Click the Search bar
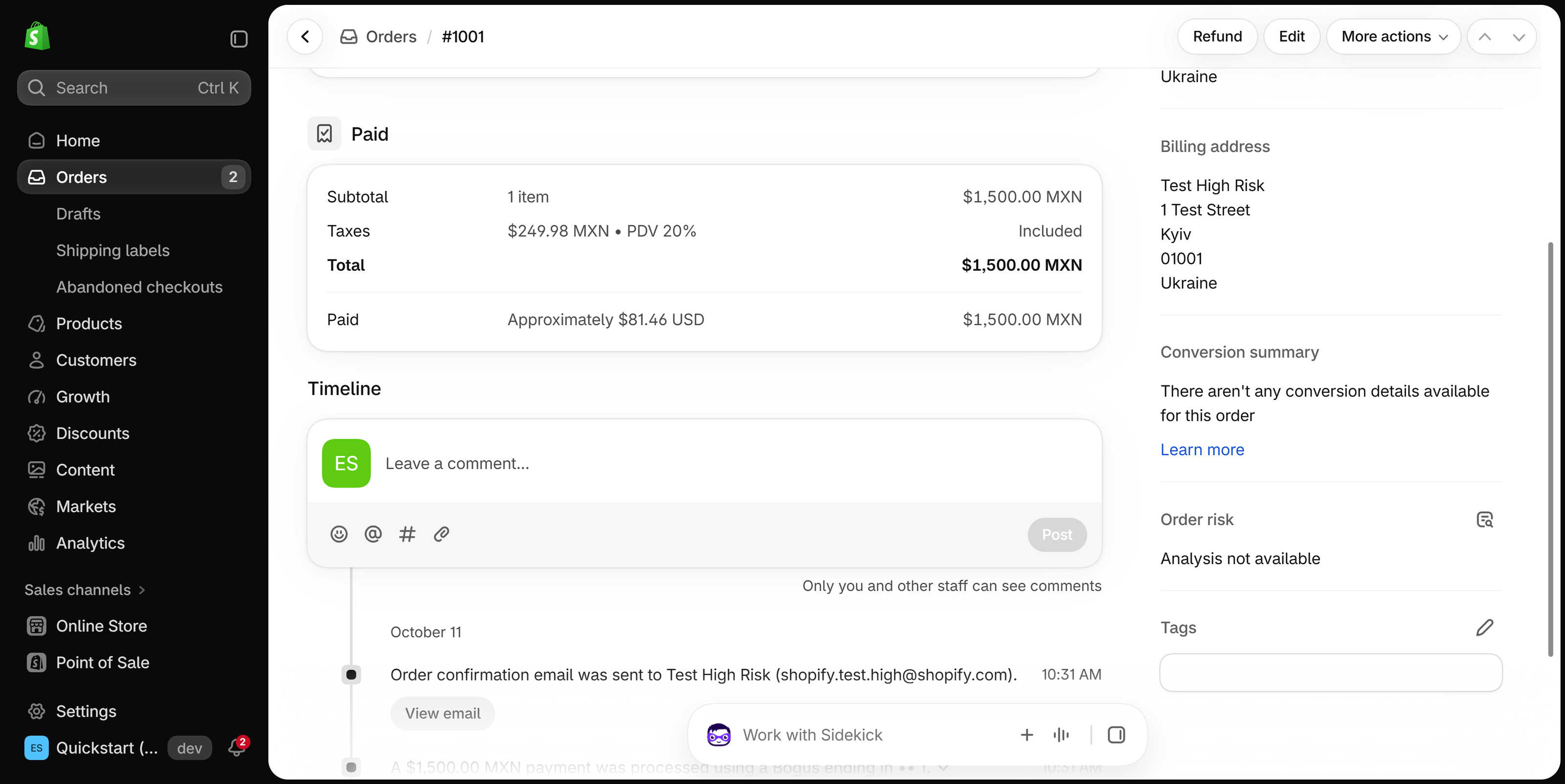This screenshot has width=1565, height=784. pos(134,87)
